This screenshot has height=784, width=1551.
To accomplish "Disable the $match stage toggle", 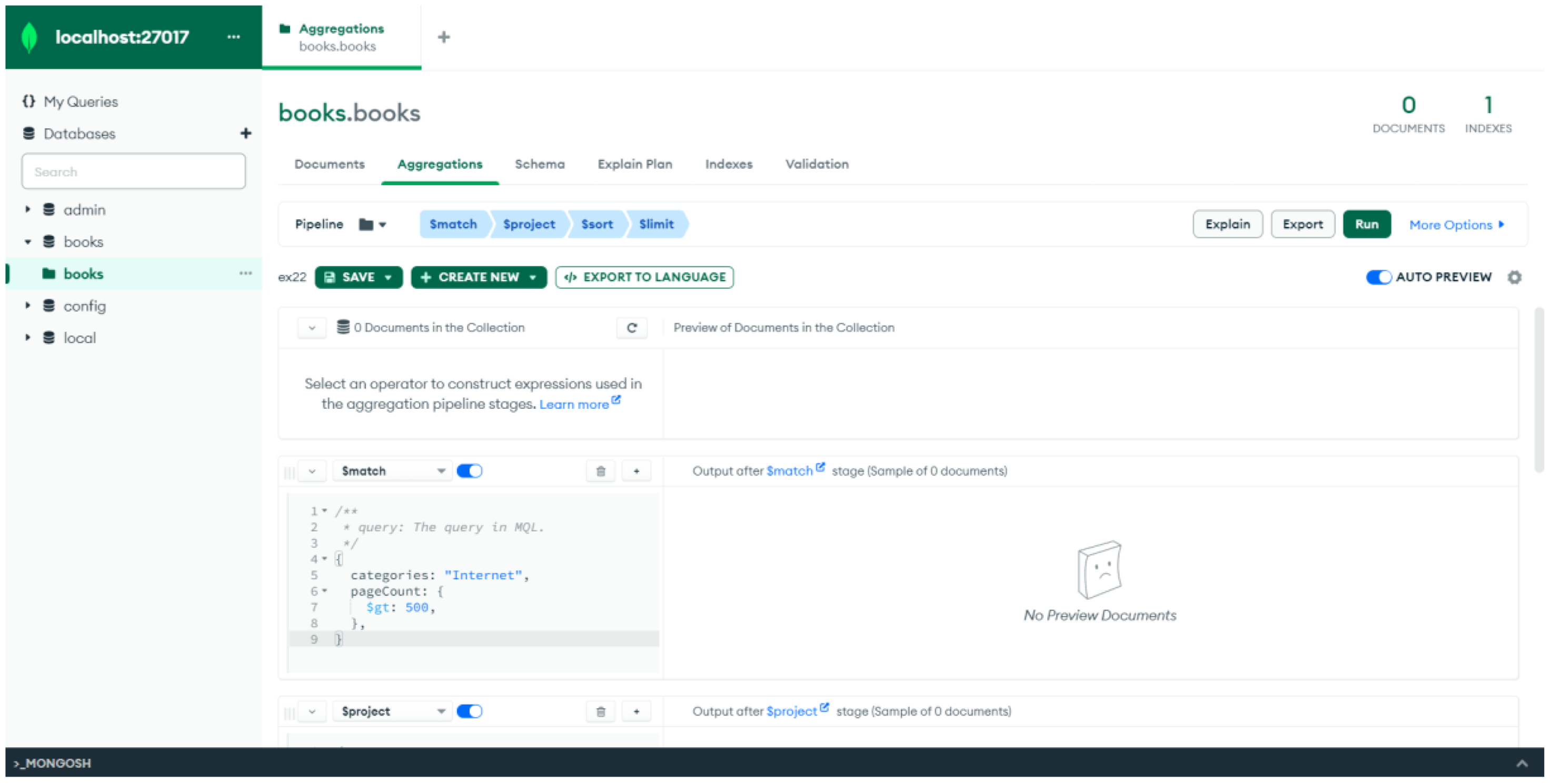I will 469,471.
